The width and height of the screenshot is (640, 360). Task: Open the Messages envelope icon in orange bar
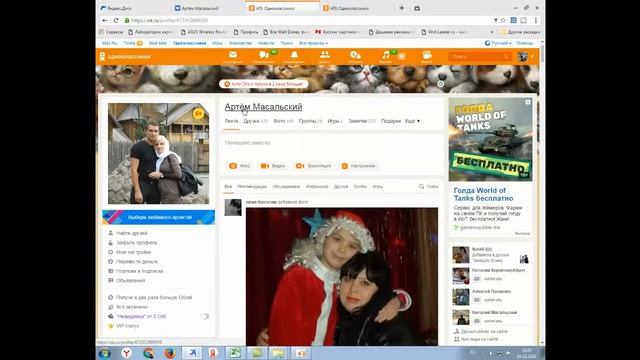click(x=233, y=57)
